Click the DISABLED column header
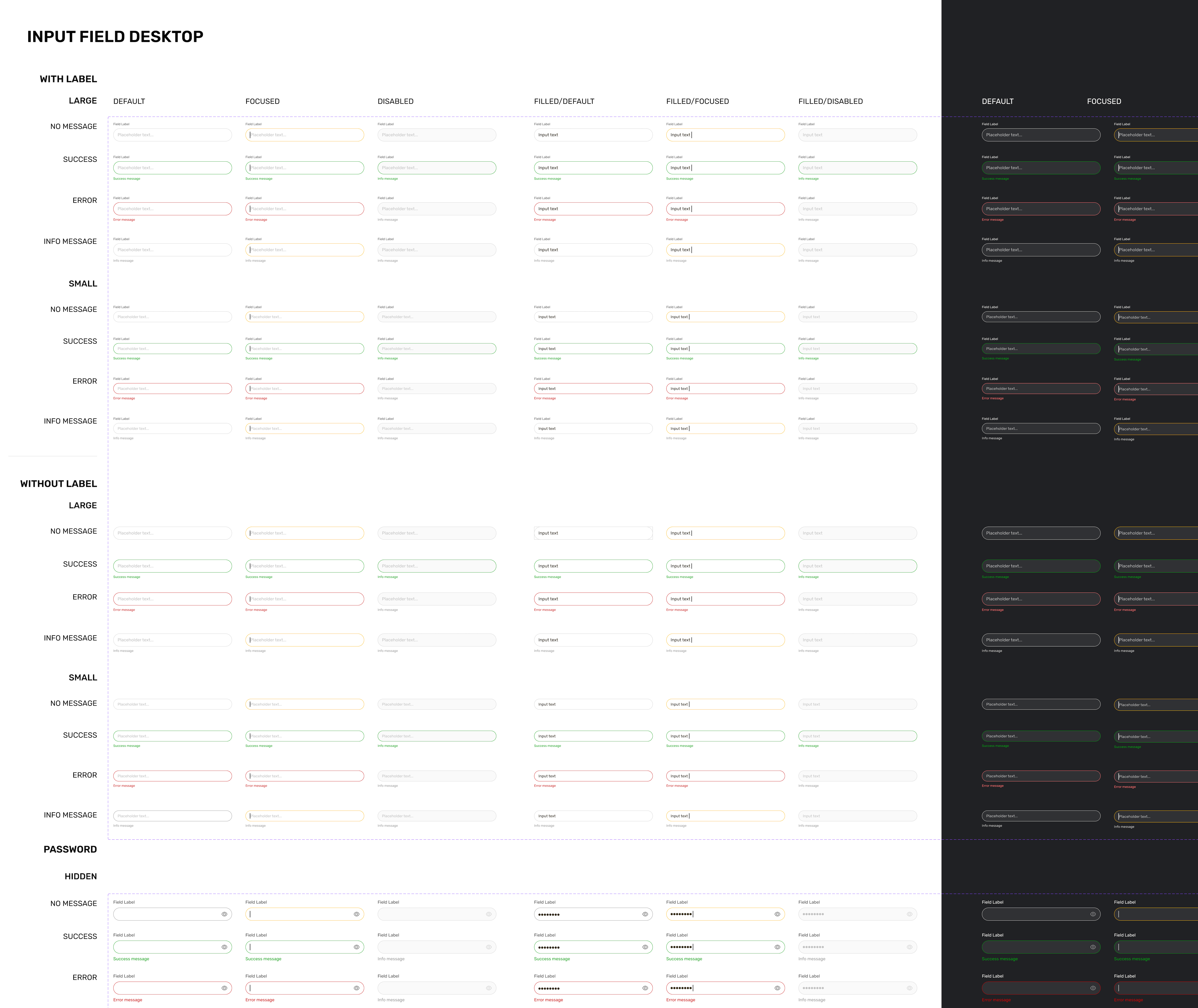 pyautogui.click(x=395, y=101)
